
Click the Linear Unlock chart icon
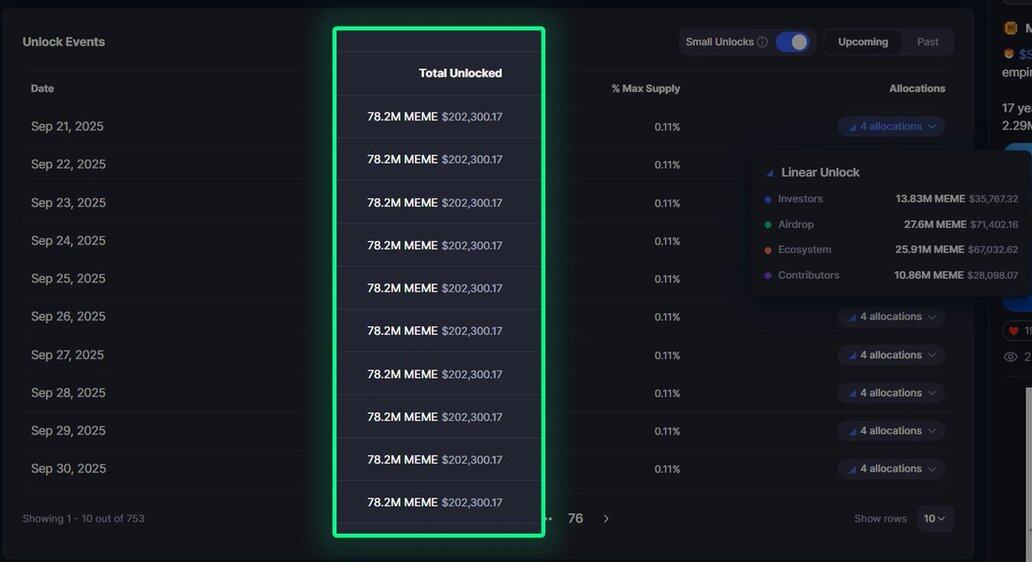769,173
